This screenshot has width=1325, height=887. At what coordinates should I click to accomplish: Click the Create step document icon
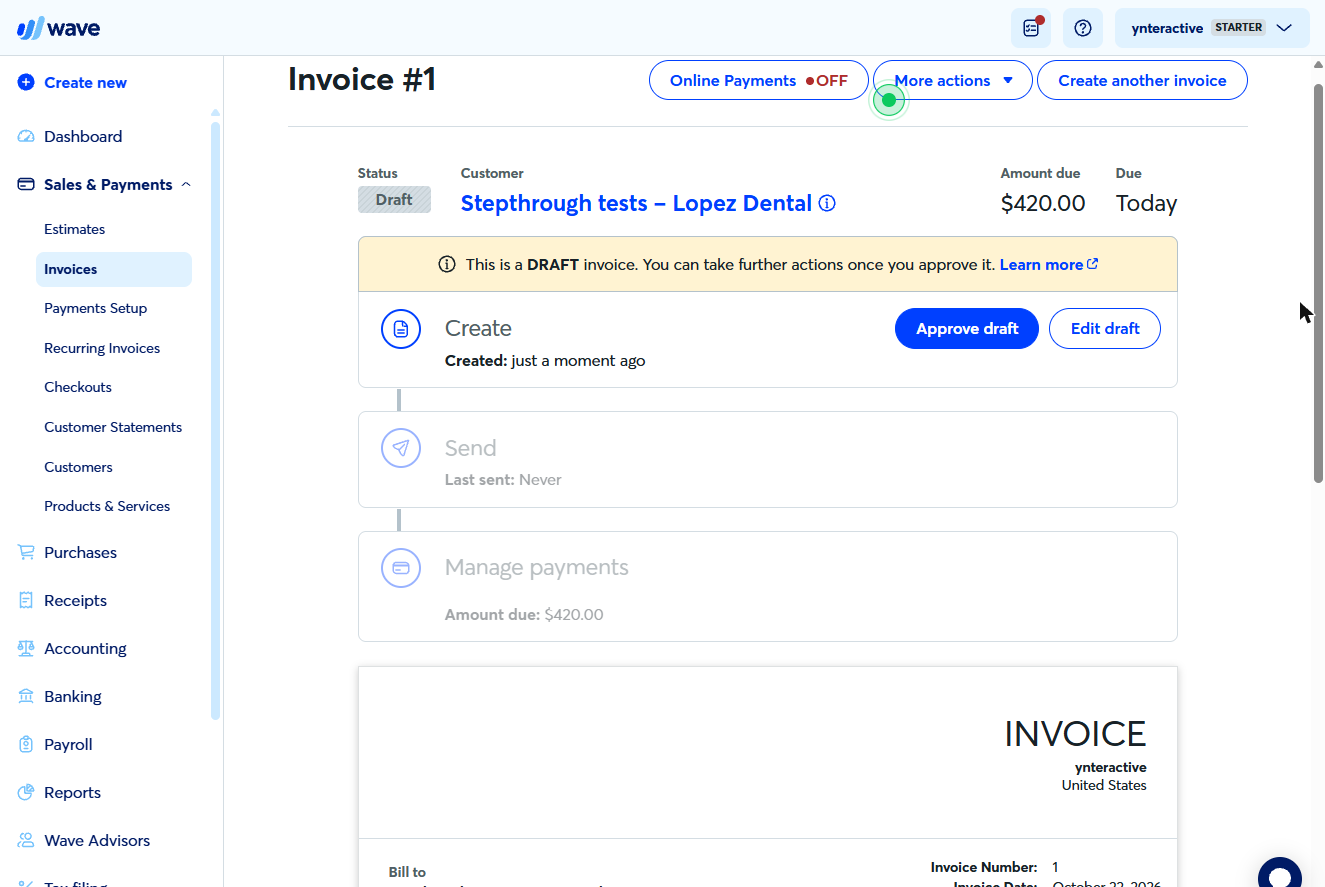click(401, 329)
